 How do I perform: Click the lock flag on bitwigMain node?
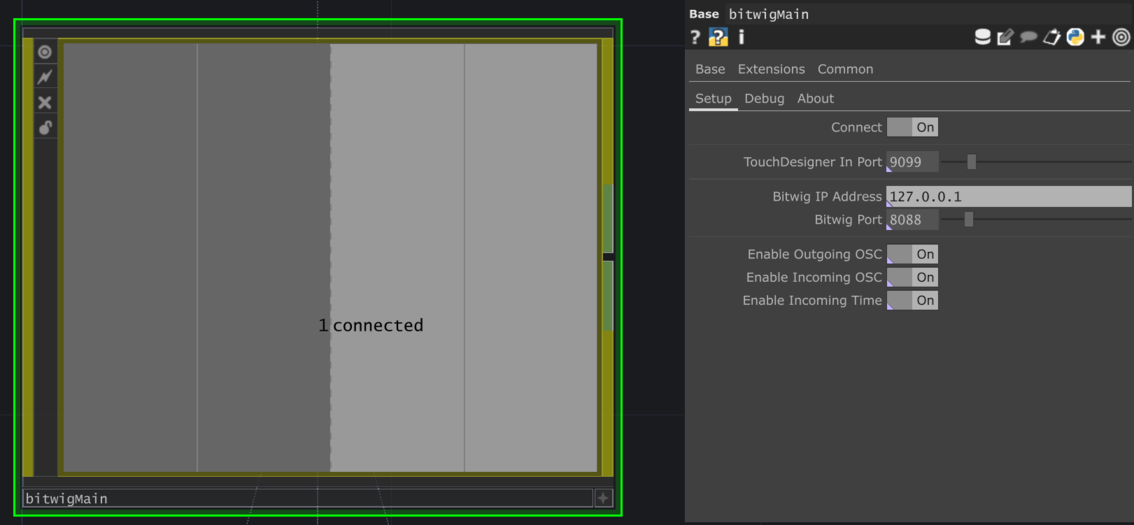(45, 127)
